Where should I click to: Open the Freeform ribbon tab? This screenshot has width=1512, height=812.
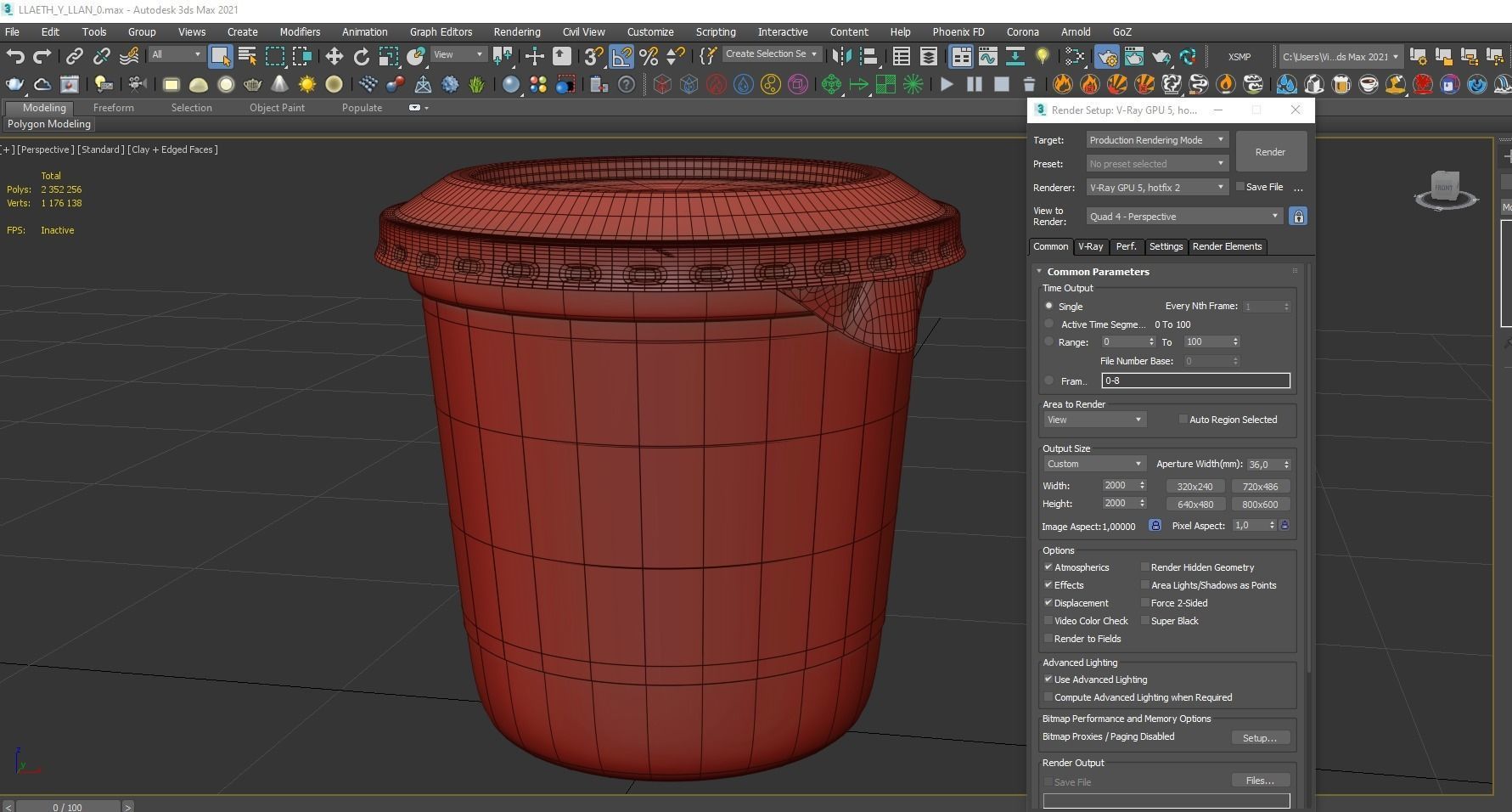point(113,108)
